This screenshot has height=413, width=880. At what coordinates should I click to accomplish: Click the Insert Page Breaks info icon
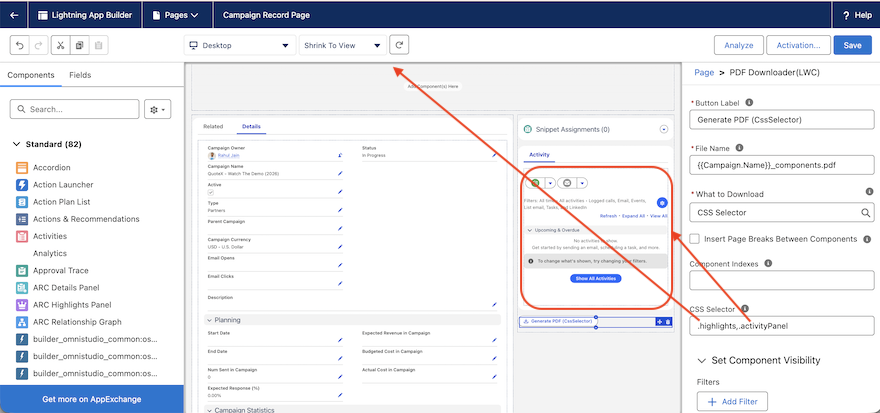(867, 239)
